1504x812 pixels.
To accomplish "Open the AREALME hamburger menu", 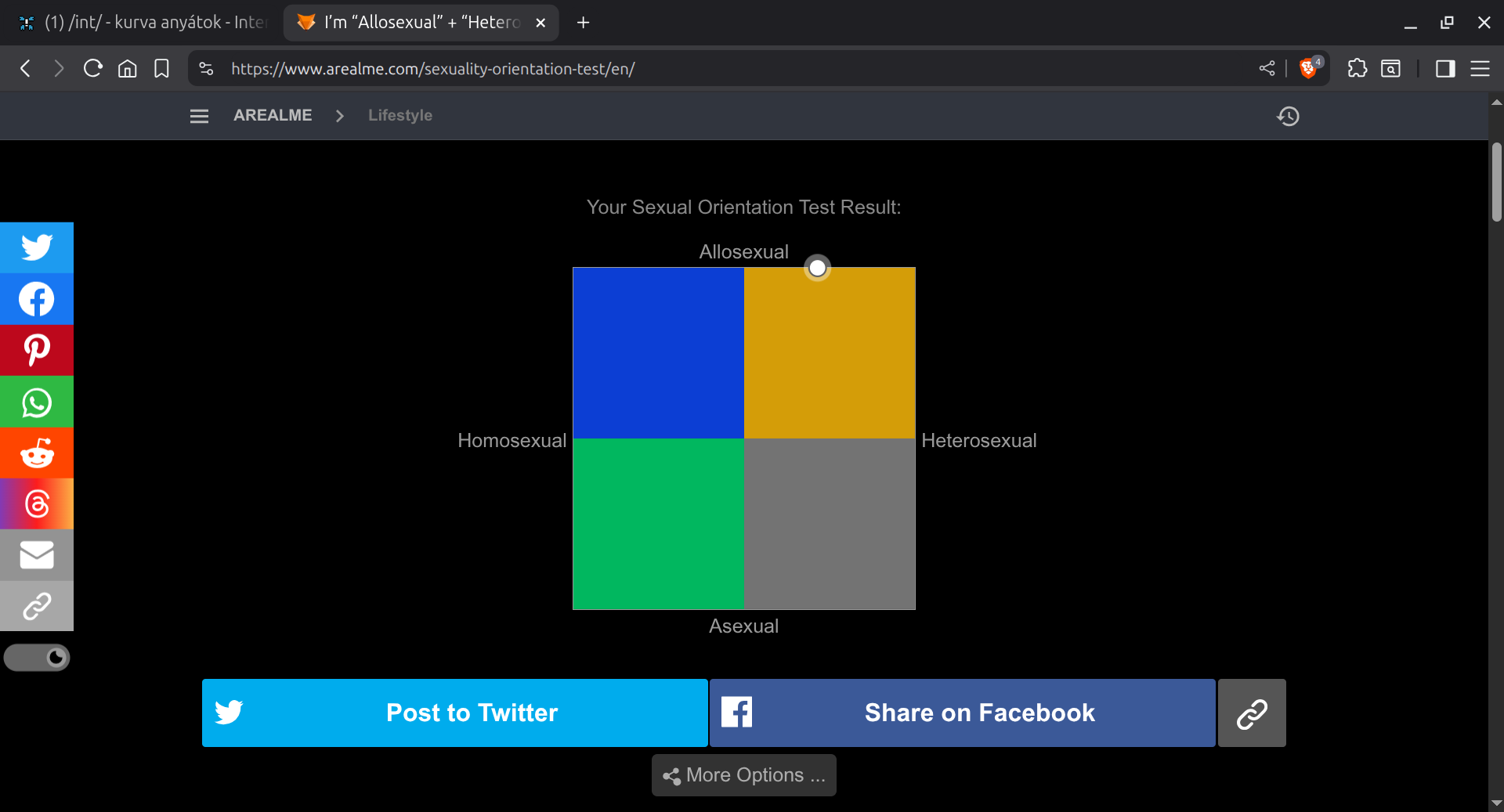I will pyautogui.click(x=199, y=116).
